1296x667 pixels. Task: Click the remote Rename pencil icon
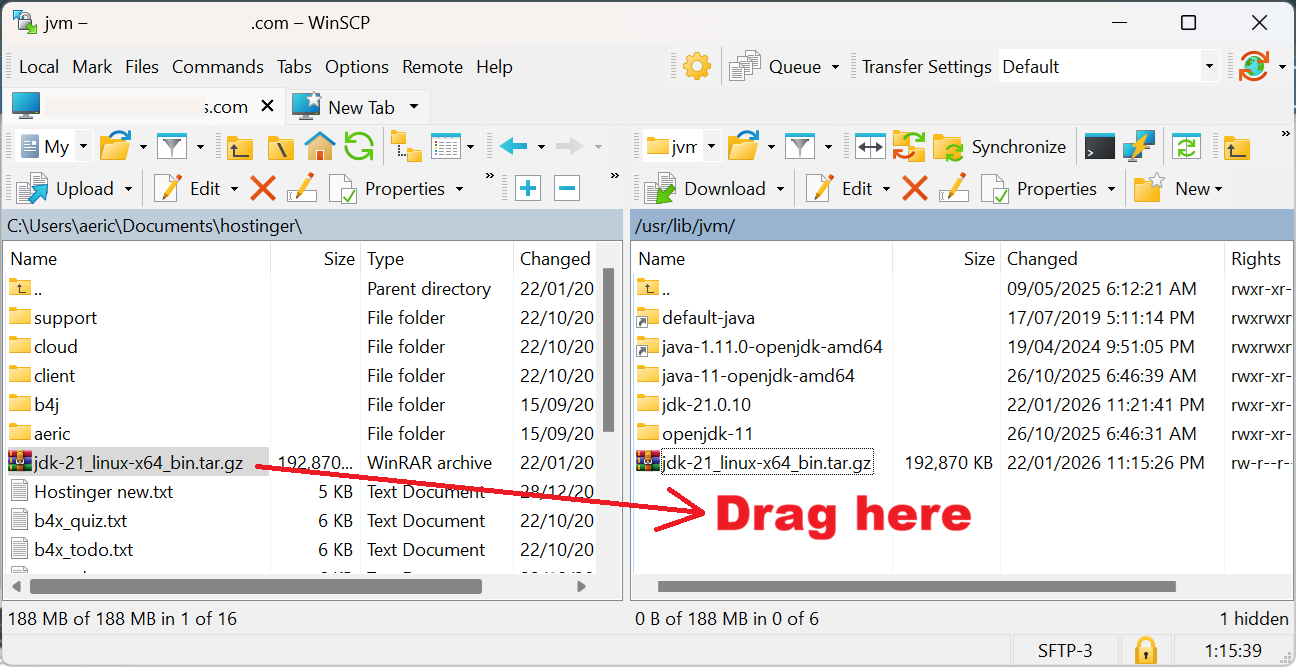pyautogui.click(x=953, y=188)
